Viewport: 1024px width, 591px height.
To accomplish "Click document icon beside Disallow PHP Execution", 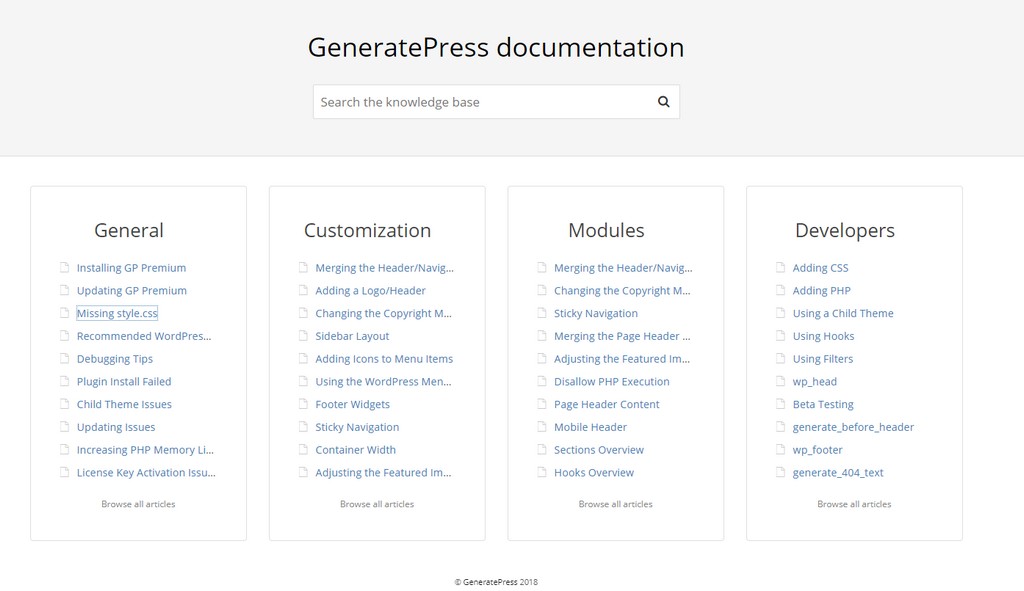I will pyautogui.click(x=542, y=381).
